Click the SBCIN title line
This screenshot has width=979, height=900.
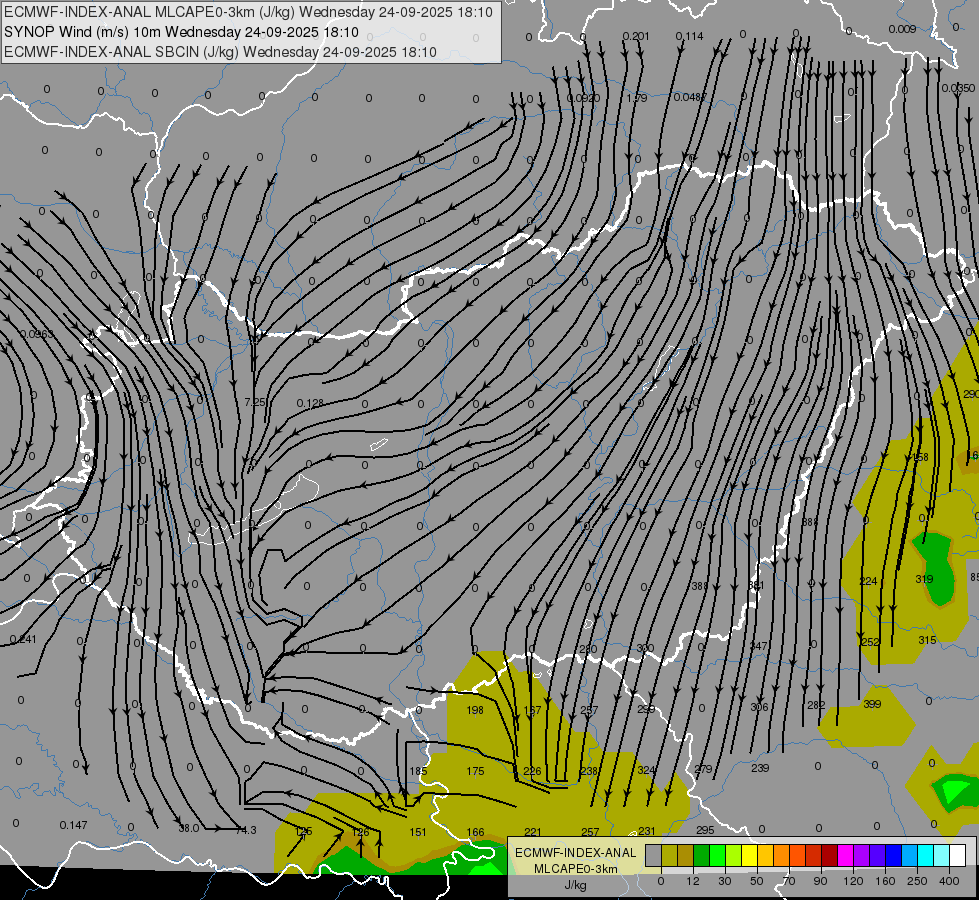click(x=220, y=52)
